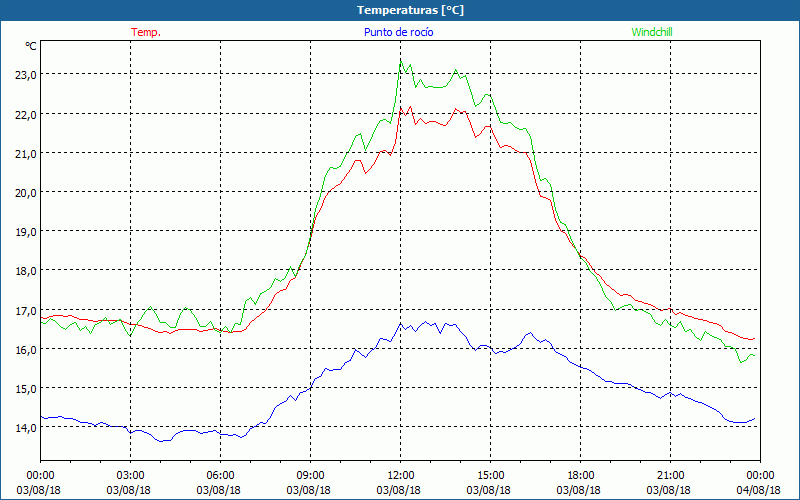The image size is (800, 500).
Task: Click the '°C' unit label on the axis
Action: [31, 46]
